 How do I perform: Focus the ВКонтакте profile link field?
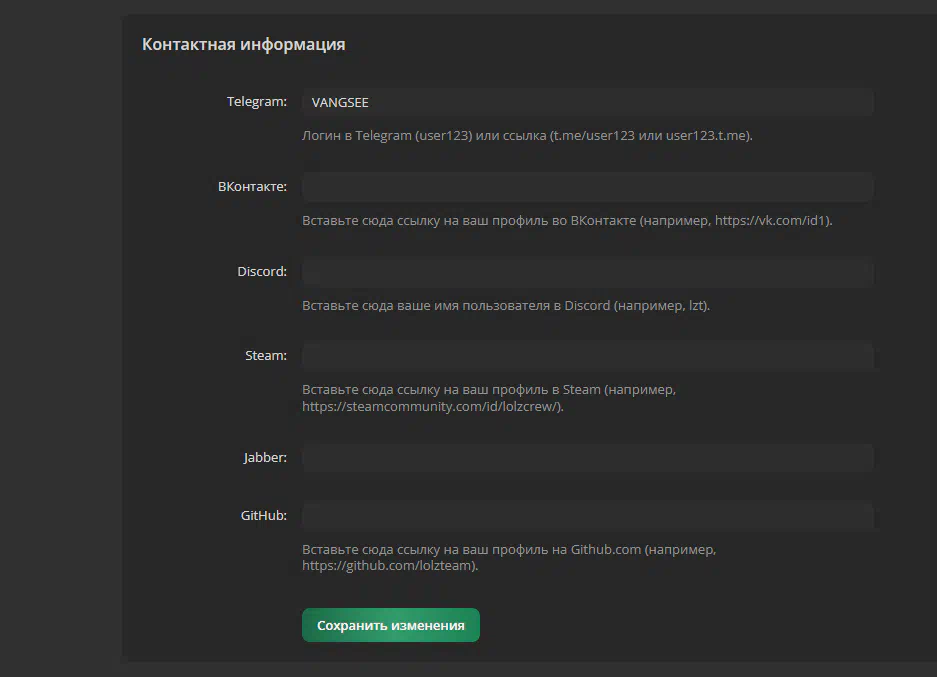point(587,187)
